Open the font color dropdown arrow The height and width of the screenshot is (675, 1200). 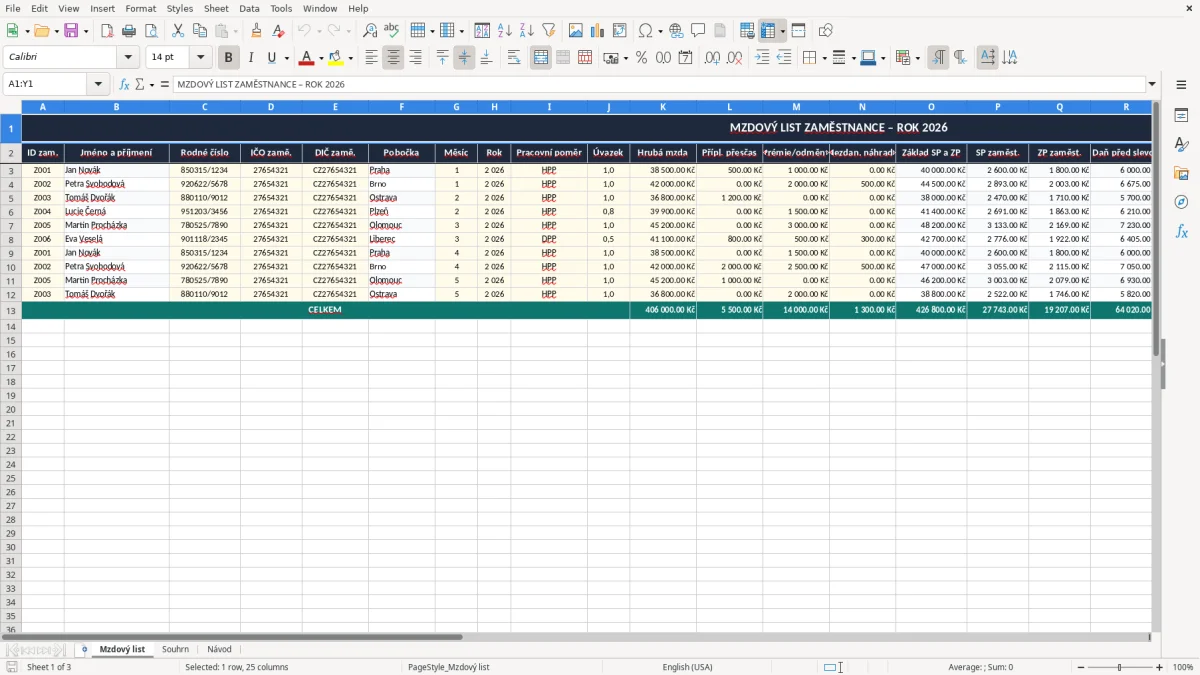[321, 58]
